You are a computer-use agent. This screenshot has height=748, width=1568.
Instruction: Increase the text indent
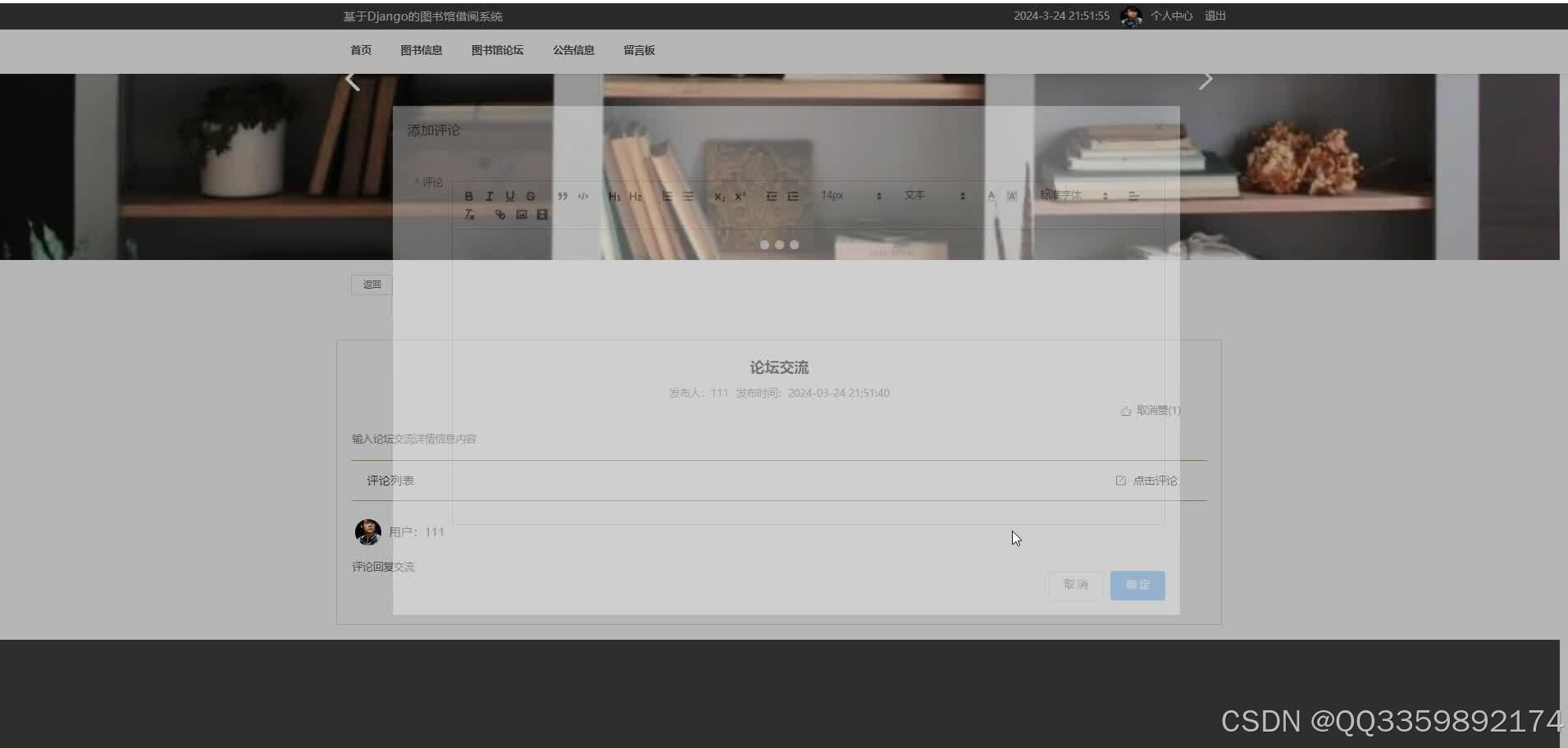coord(793,196)
